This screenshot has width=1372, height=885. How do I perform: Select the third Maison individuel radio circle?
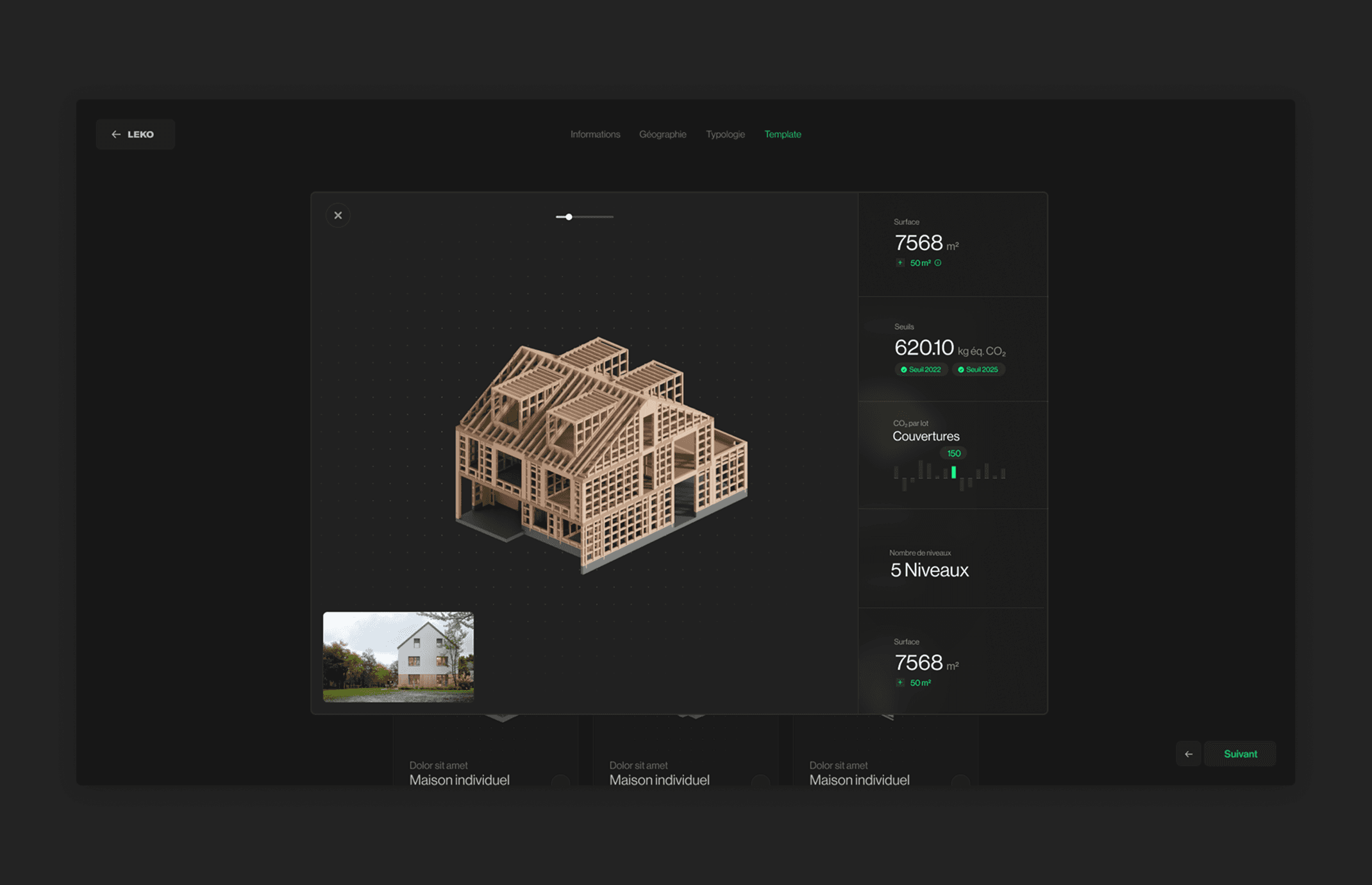[960, 780]
